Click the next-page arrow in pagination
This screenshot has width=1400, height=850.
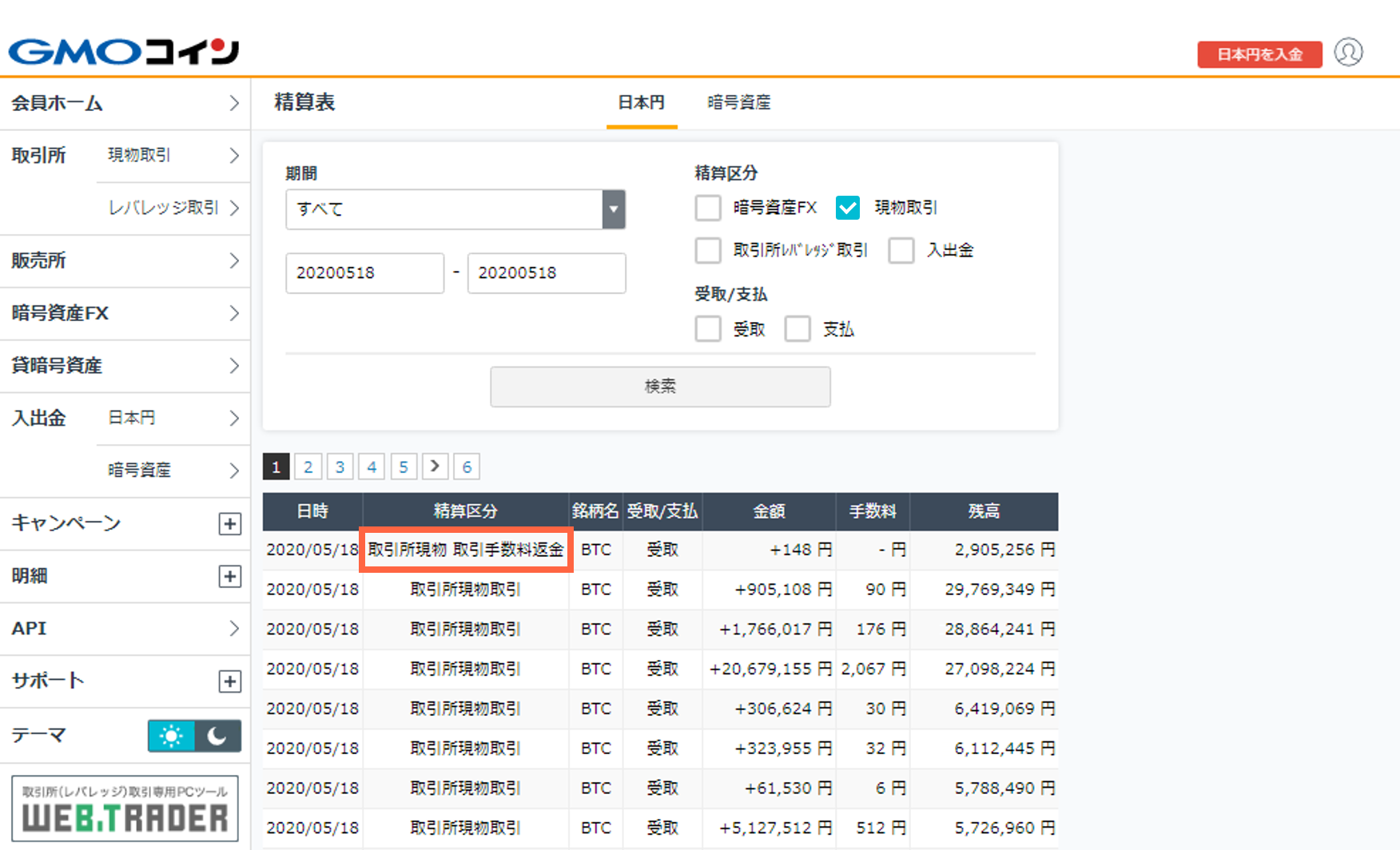point(435,466)
